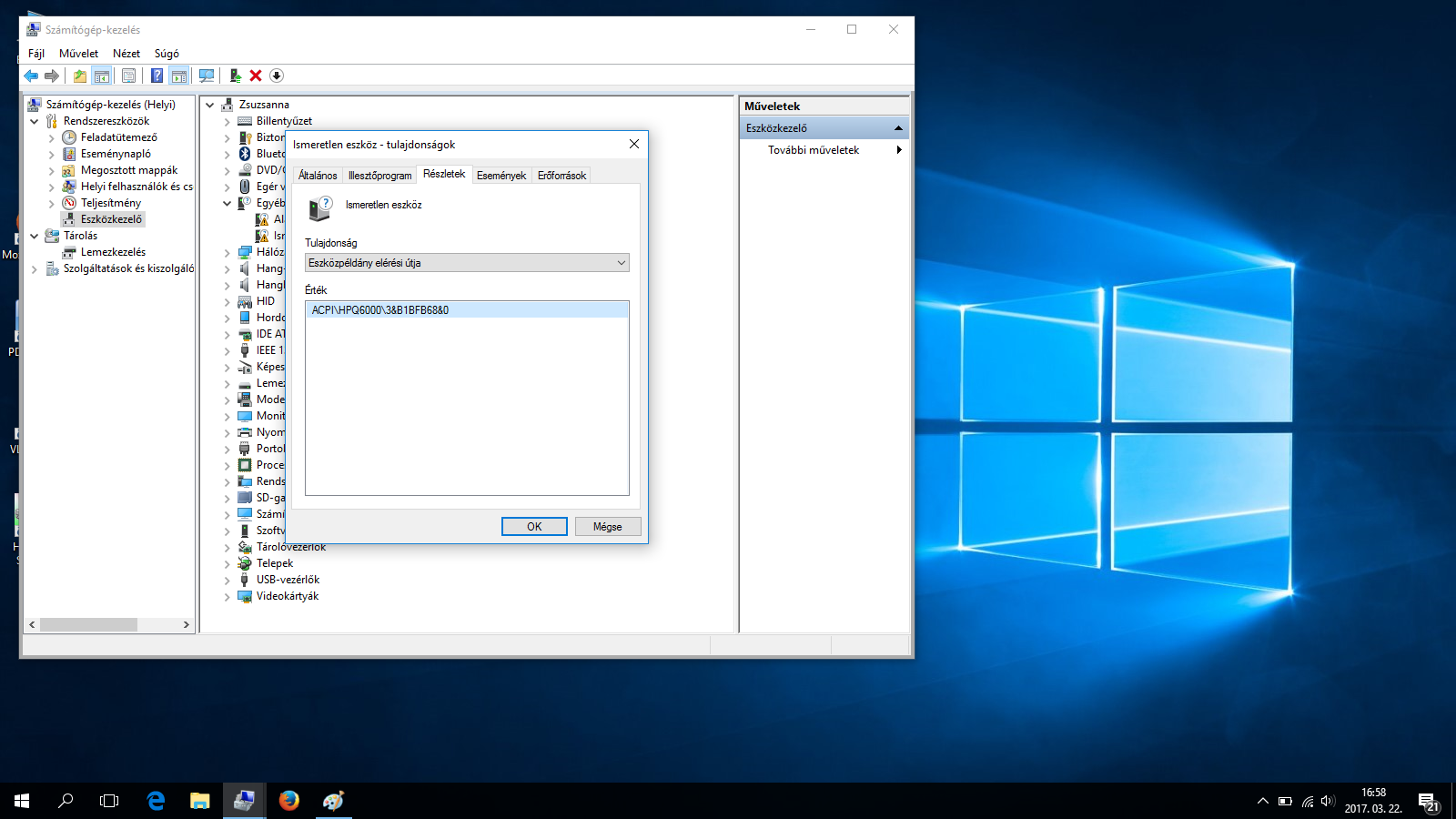Click the up-one-level folder toolbar icon
1456x819 pixels.
80,76
